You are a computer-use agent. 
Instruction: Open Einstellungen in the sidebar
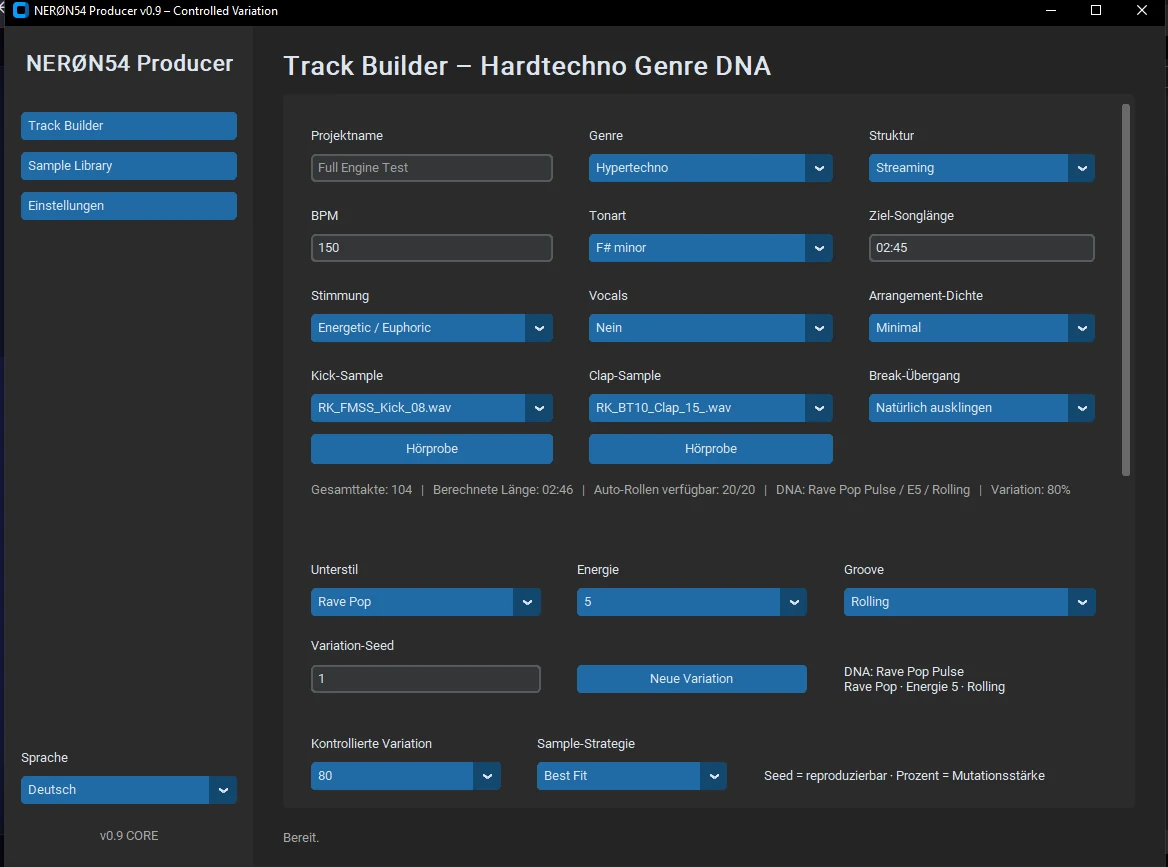point(129,206)
